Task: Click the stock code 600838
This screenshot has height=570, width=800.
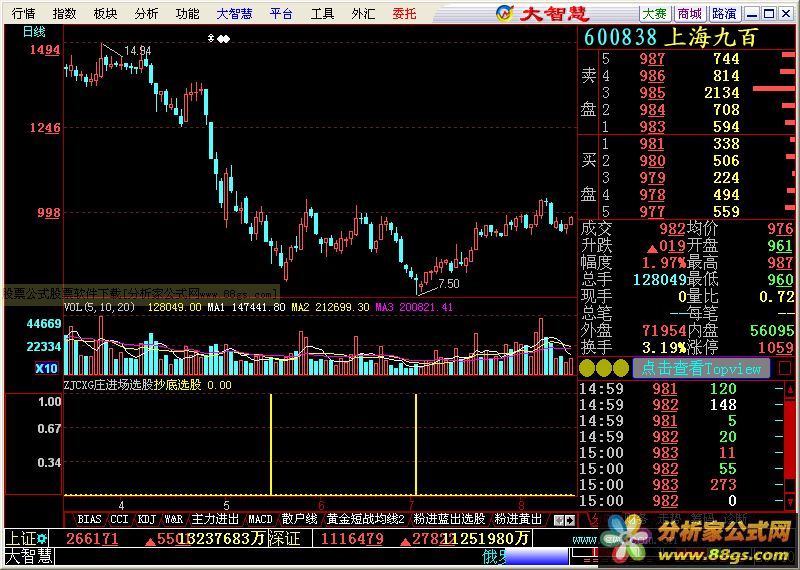Action: [x=620, y=38]
